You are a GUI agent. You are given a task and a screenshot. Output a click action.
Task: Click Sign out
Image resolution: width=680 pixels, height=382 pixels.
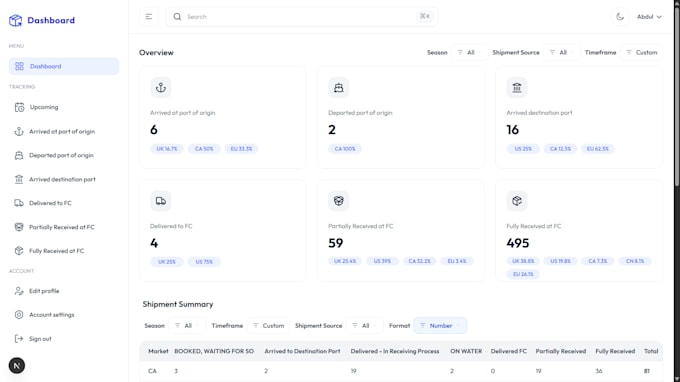[40, 339]
